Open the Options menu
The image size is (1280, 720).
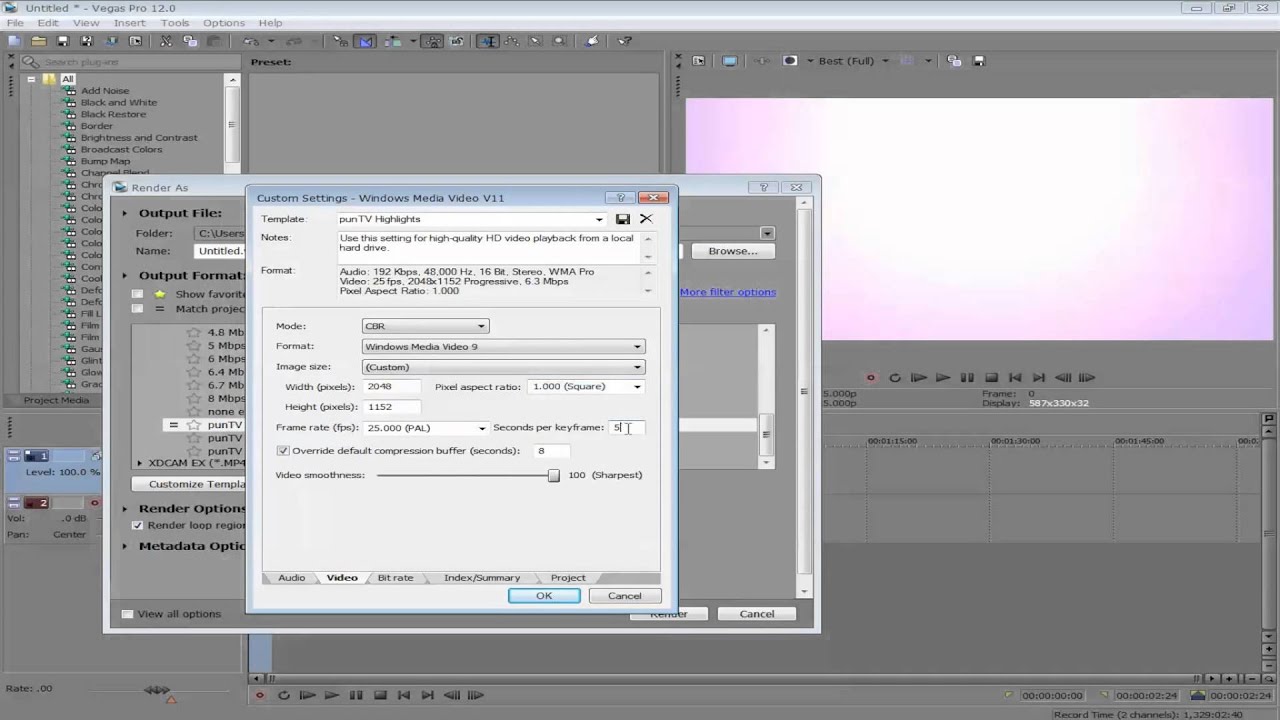point(223,23)
